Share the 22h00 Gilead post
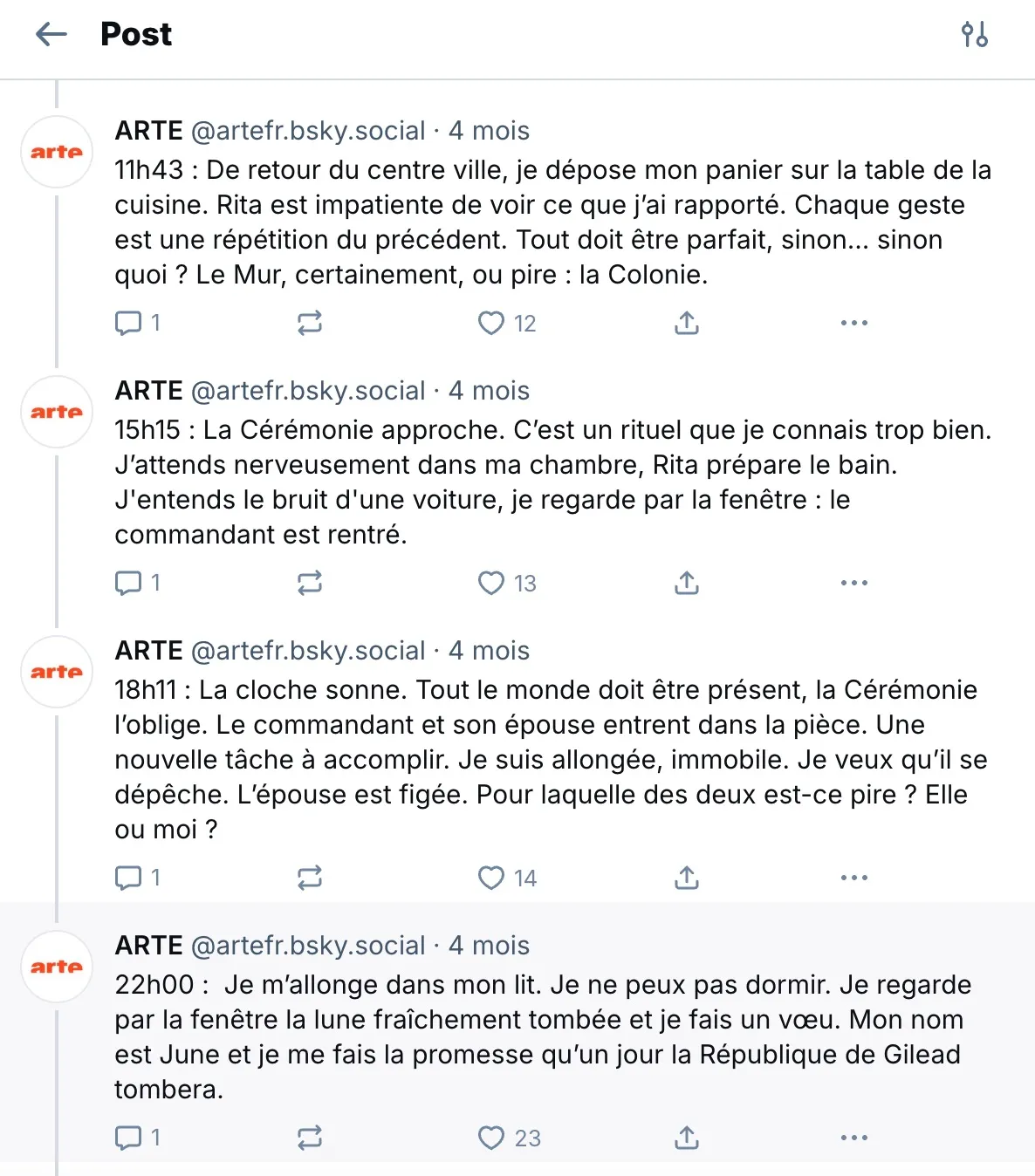The width and height of the screenshot is (1035, 1176). [x=687, y=1138]
